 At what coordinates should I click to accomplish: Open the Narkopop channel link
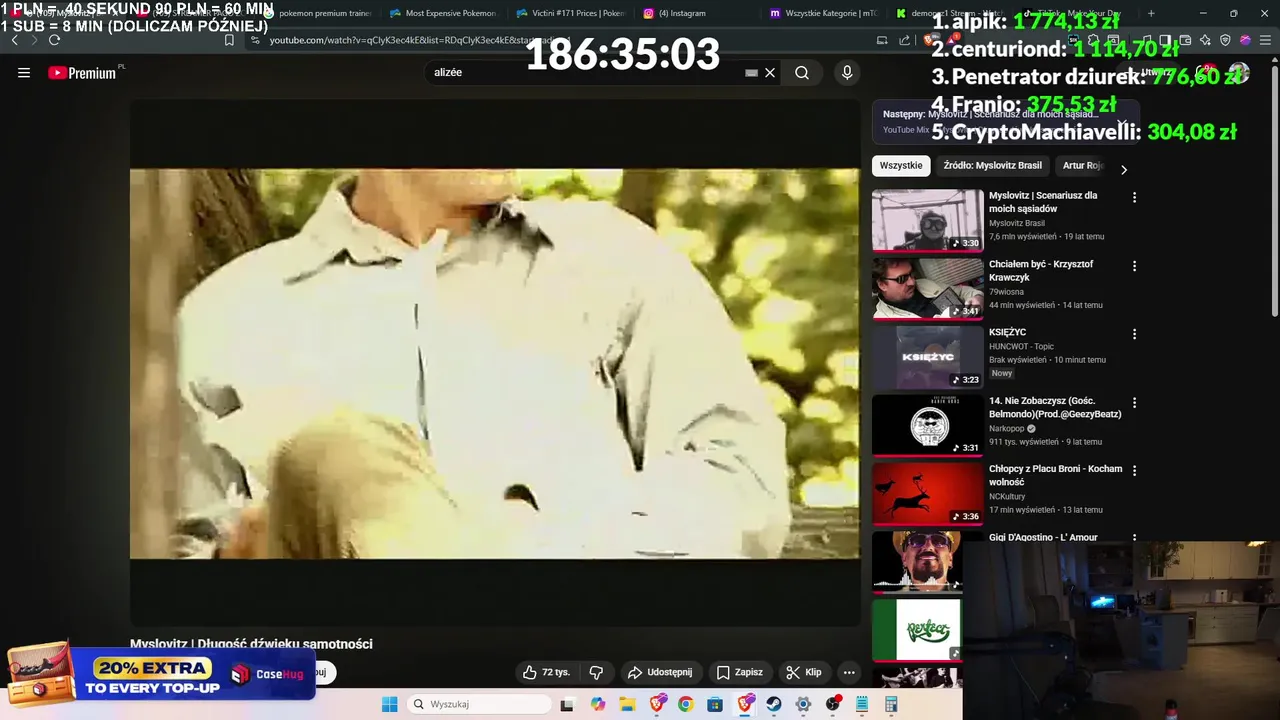1008,428
